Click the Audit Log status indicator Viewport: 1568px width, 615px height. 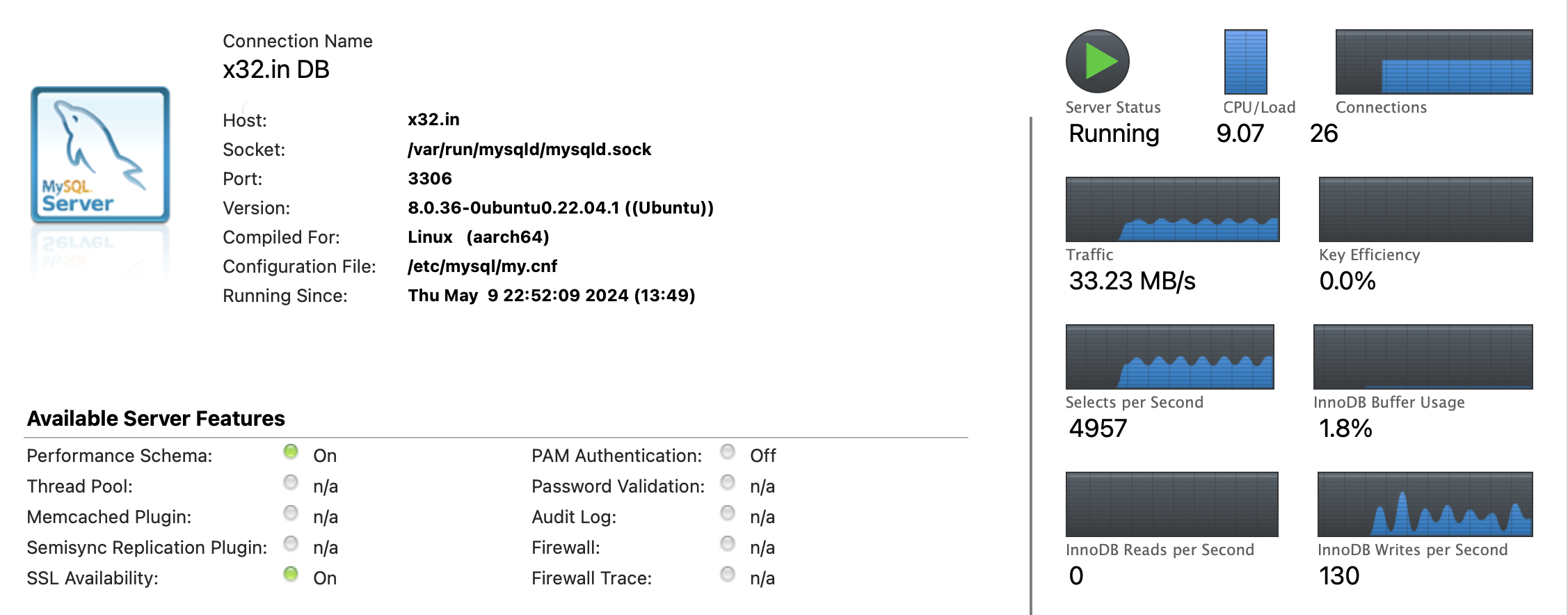(728, 513)
